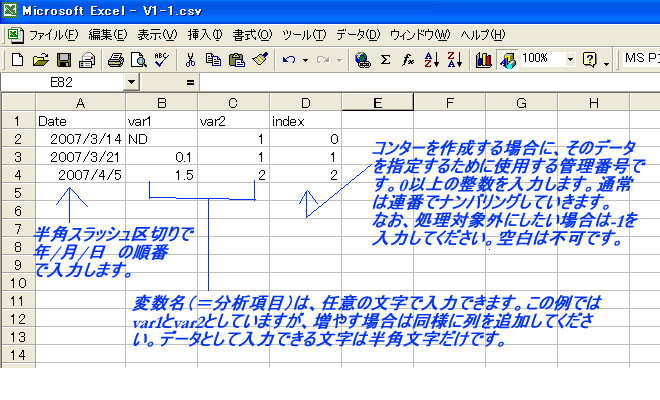Sort ascending with the A-Z icon

[x=431, y=60]
